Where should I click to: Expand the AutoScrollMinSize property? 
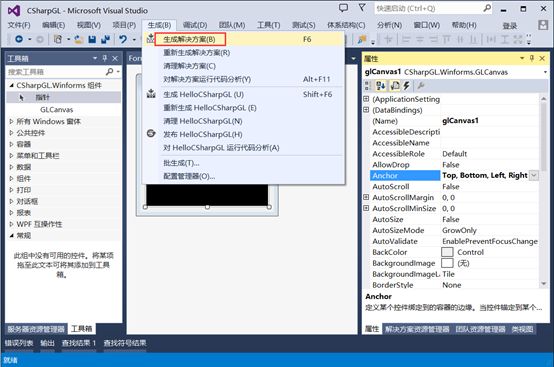click(x=366, y=208)
